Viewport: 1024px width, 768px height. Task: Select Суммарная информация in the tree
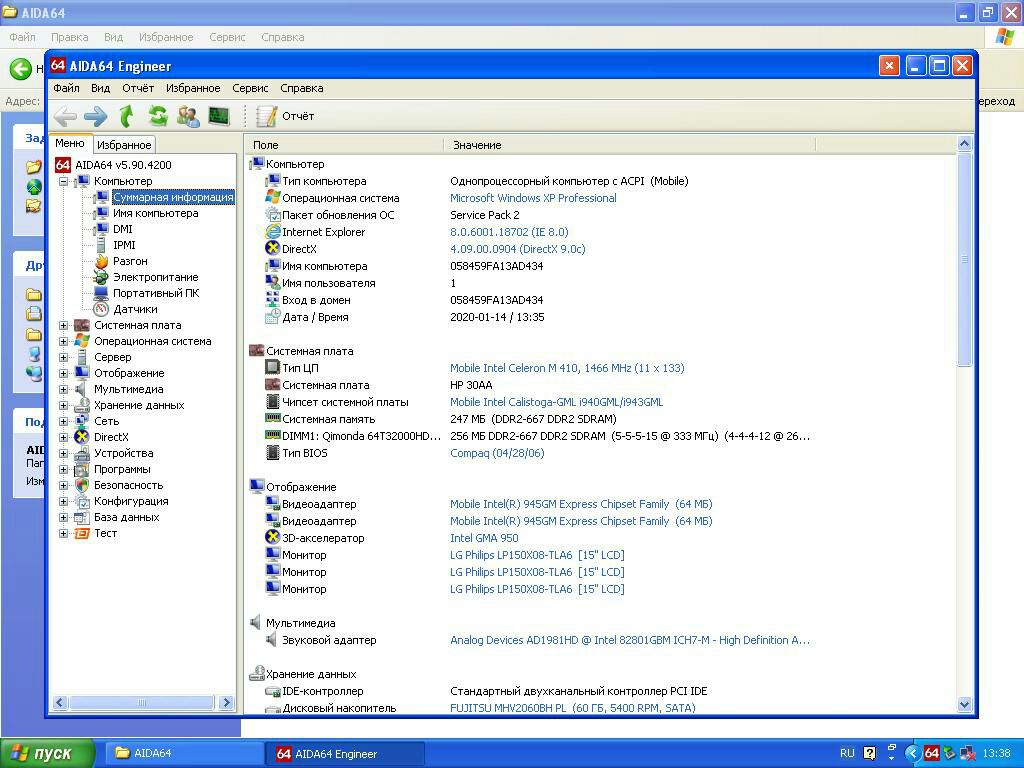tap(173, 197)
